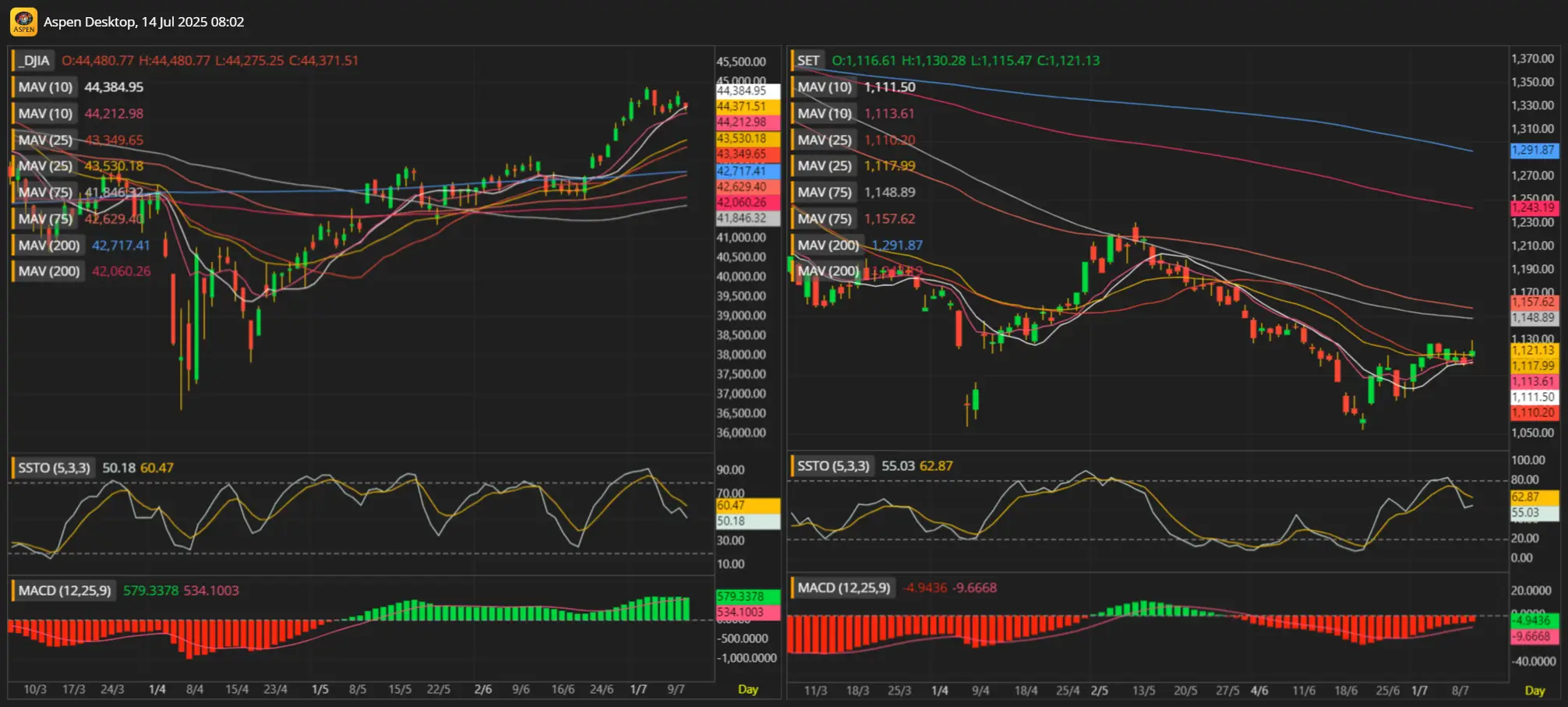Click the blue 42,717.41 price tag
This screenshot has width=1568, height=707.
(747, 171)
